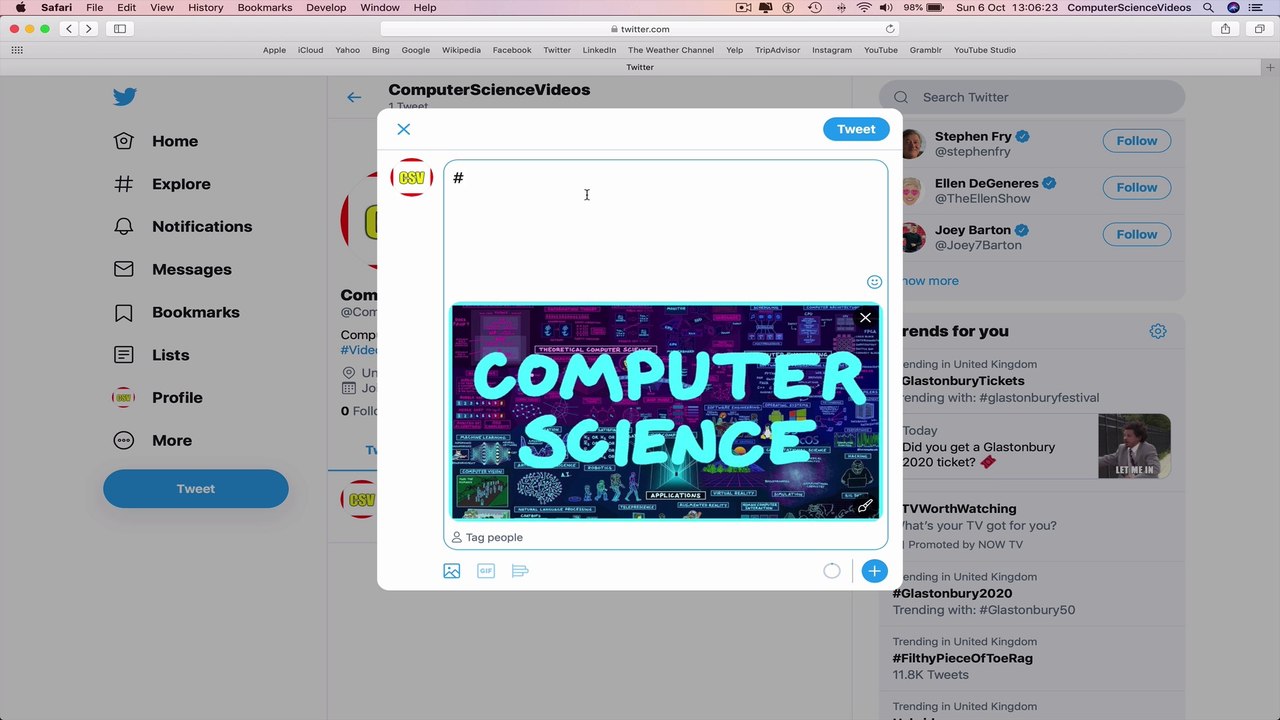Open Explore in sidebar
The image size is (1280, 720).
[x=162, y=184]
